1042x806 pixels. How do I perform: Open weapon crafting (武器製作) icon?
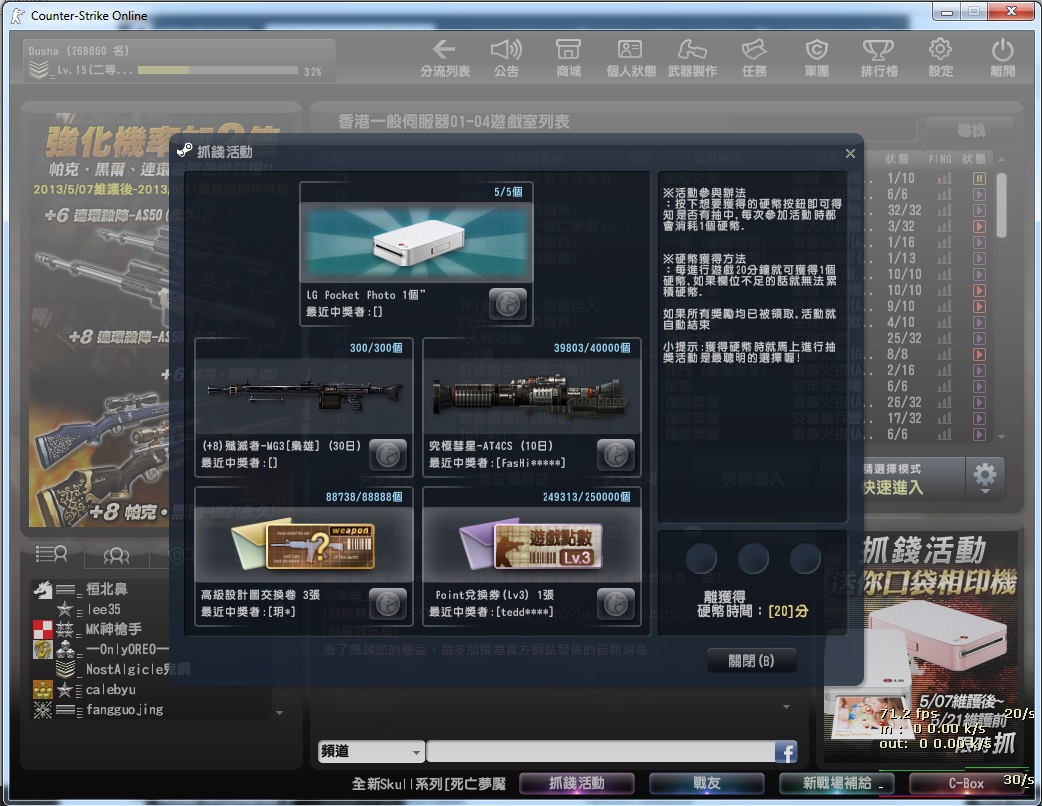click(x=692, y=57)
